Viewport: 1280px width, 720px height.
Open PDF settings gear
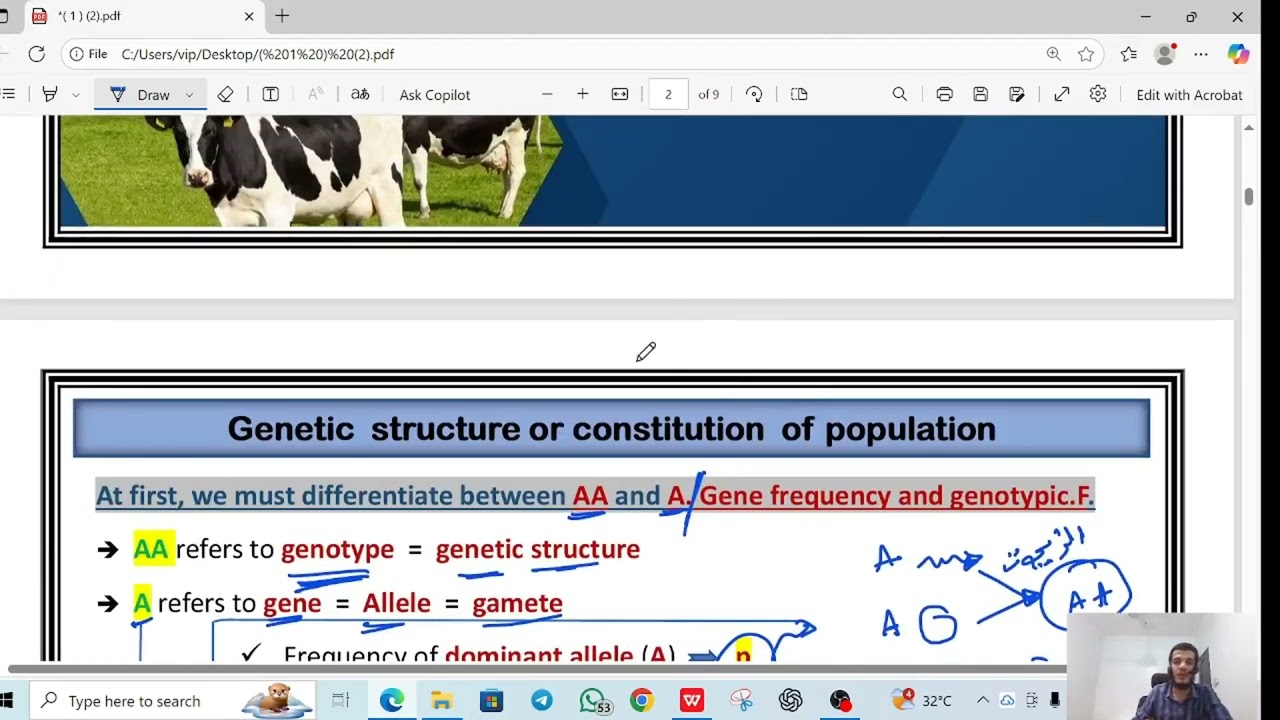[x=1098, y=94]
